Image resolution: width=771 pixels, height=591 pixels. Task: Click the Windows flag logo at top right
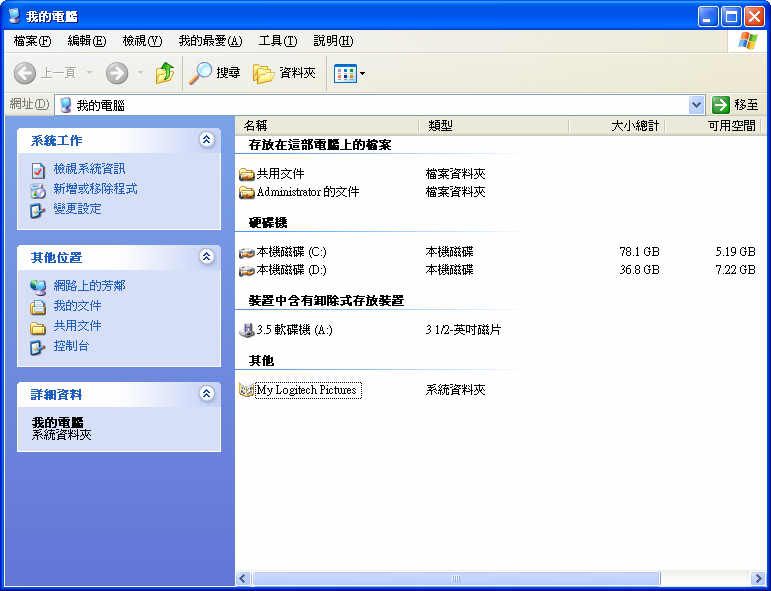click(747, 41)
